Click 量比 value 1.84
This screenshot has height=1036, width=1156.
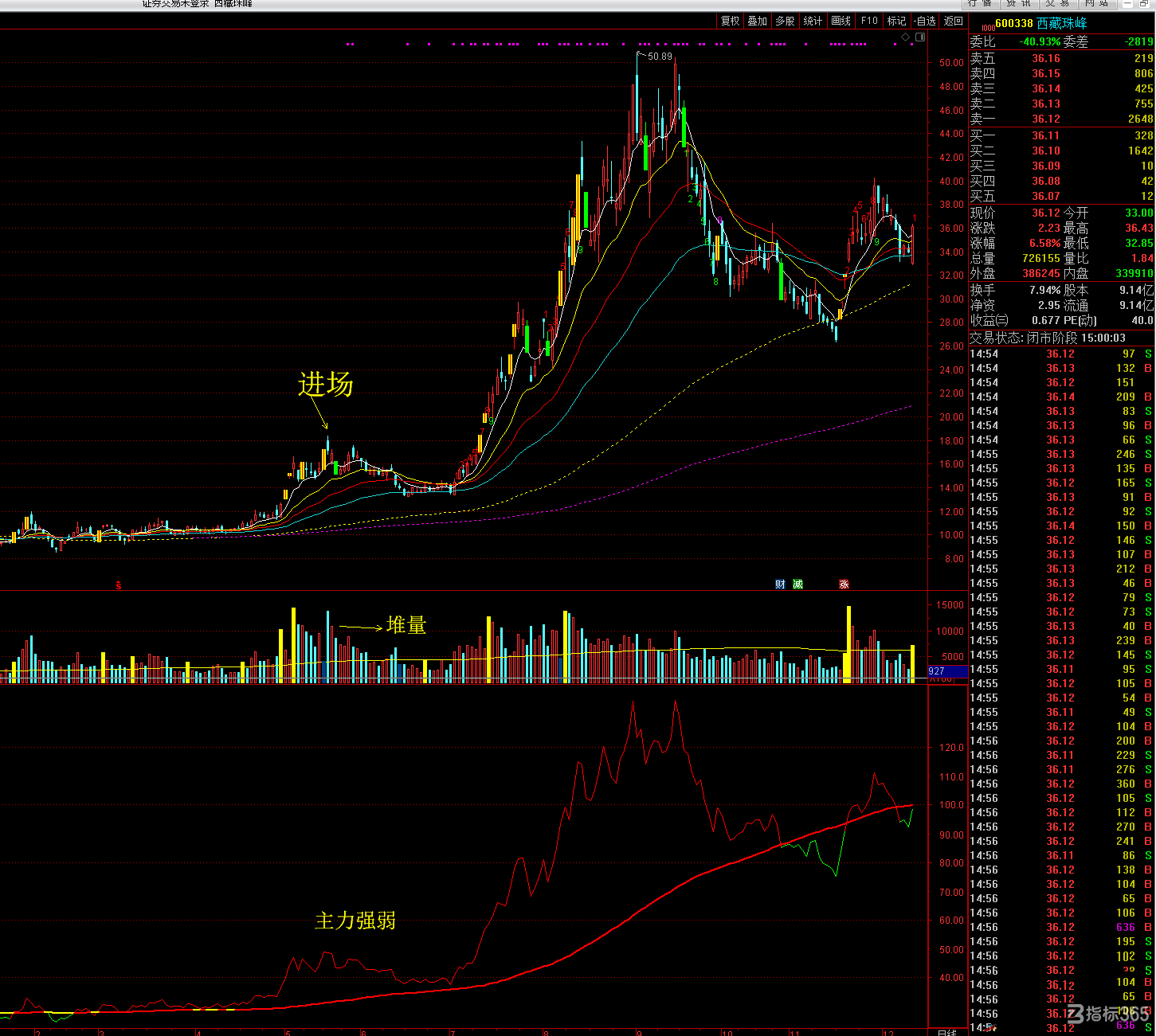tap(1142, 258)
